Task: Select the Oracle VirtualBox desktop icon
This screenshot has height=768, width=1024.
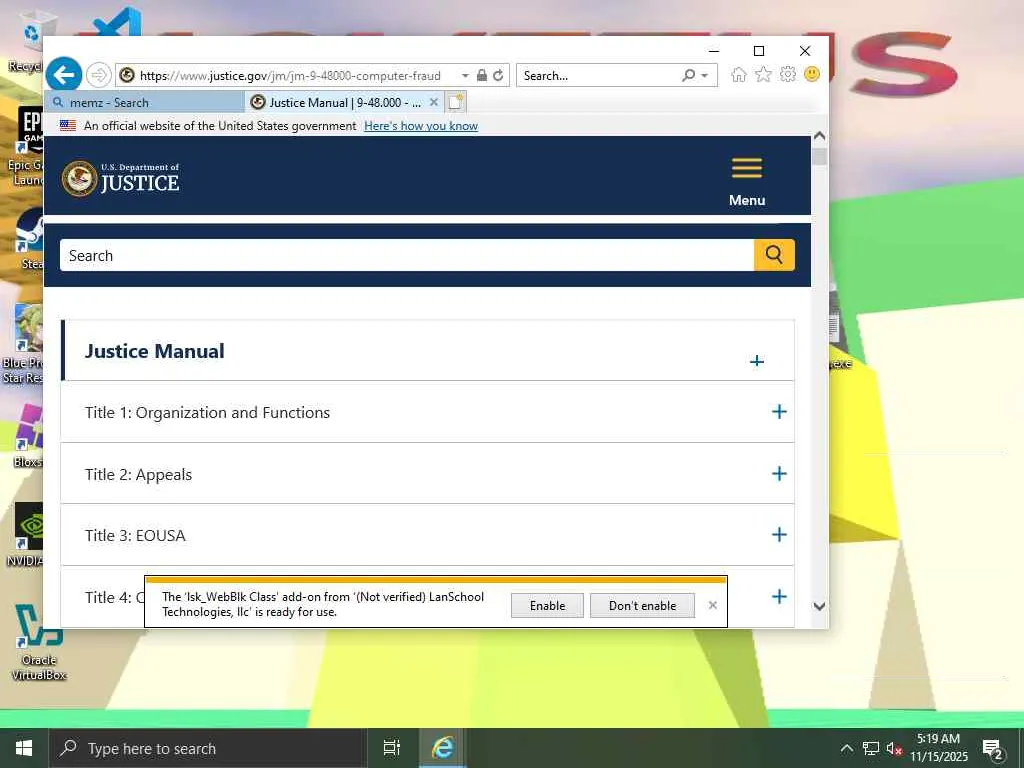Action: point(39,643)
